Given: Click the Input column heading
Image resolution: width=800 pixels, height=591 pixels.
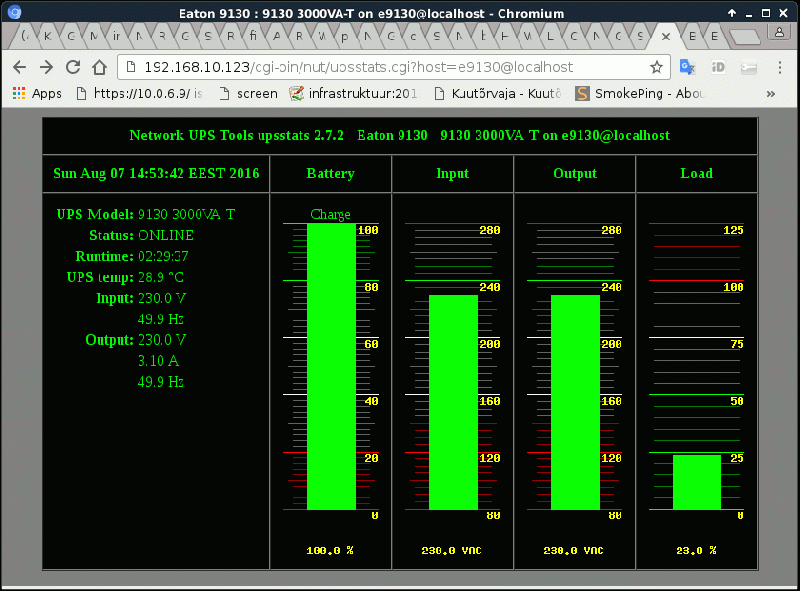Looking at the screenshot, I should (453, 174).
